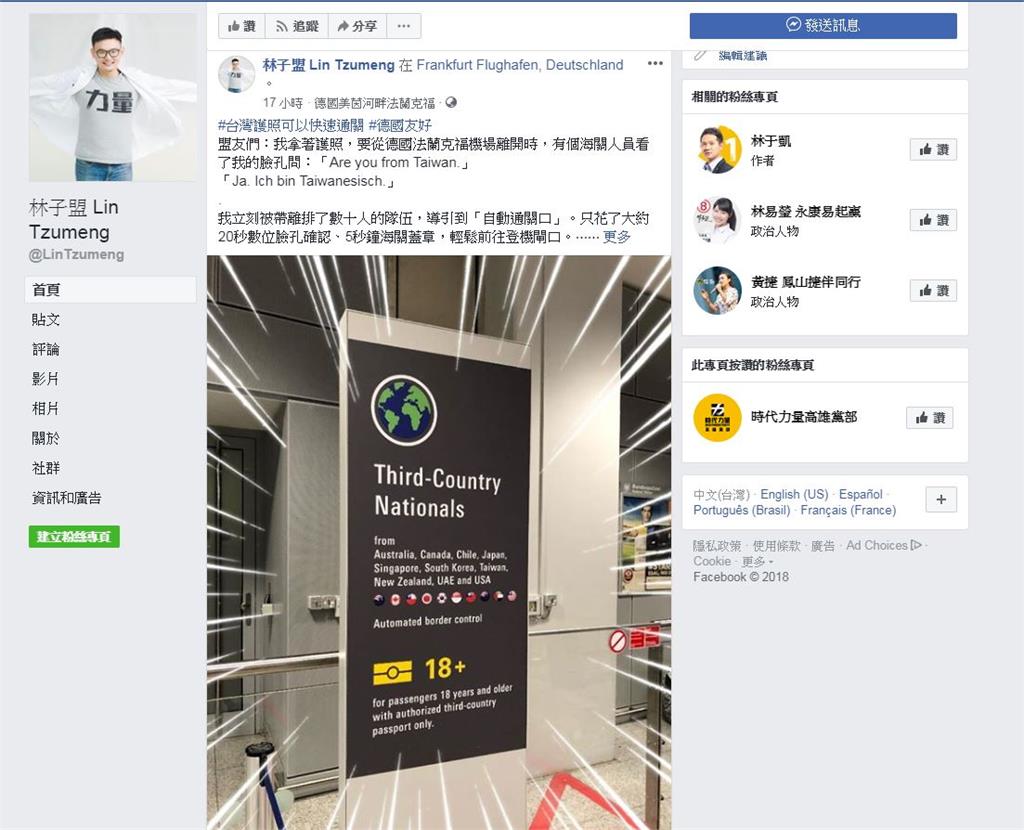Expand post text via 更多 link
1024x830 pixels.
pyautogui.click(x=616, y=236)
